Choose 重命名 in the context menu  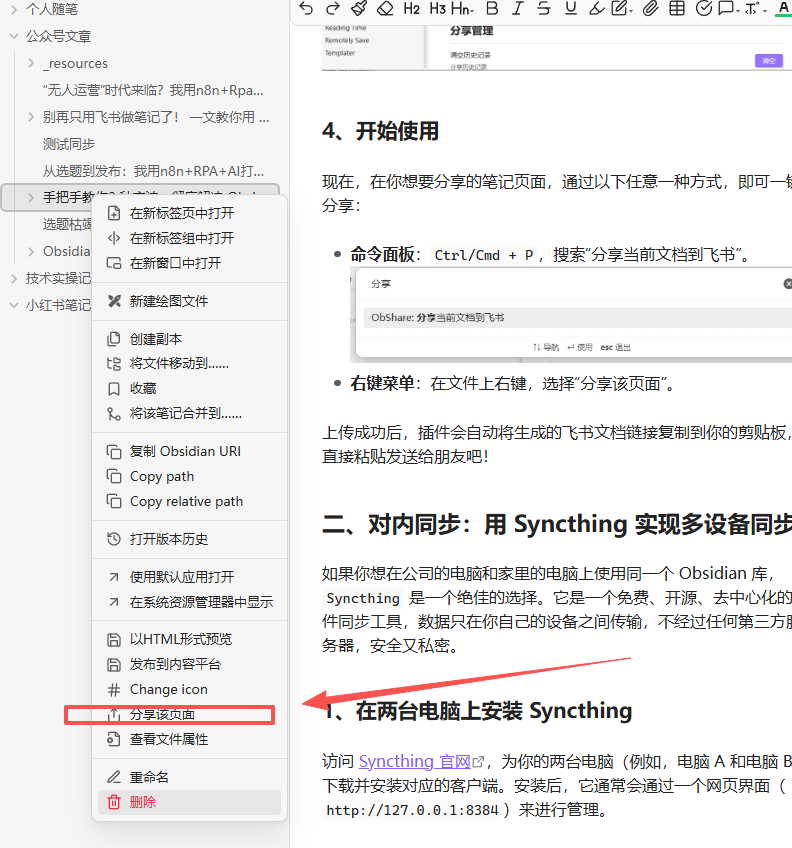[x=189, y=777]
